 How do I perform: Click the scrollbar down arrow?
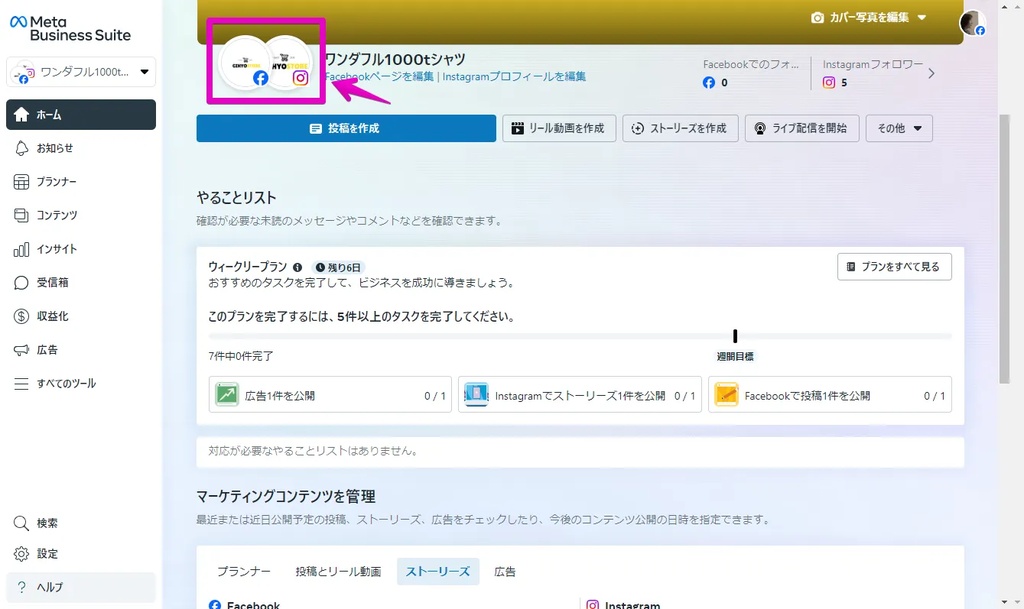click(x=1004, y=602)
